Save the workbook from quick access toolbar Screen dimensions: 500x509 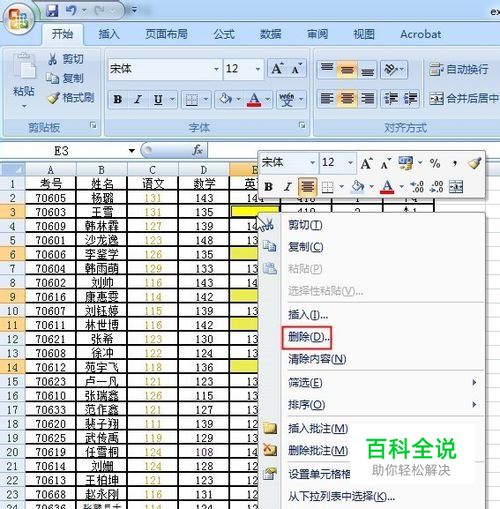[52, 11]
